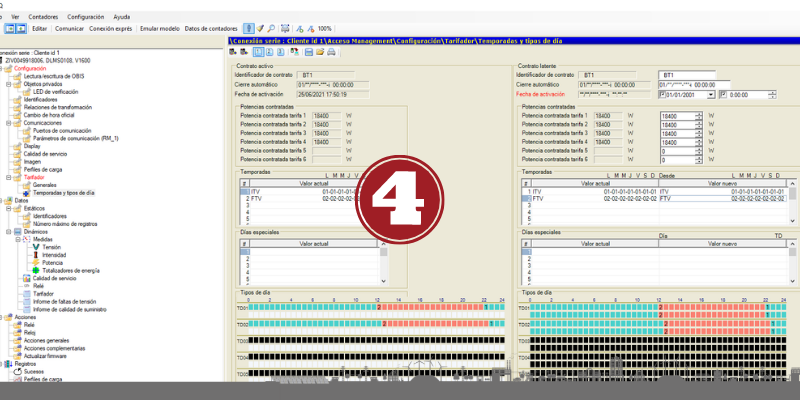Click the save disk icon in panel toolbar
The image size is (800, 400).
[x=309, y=52]
